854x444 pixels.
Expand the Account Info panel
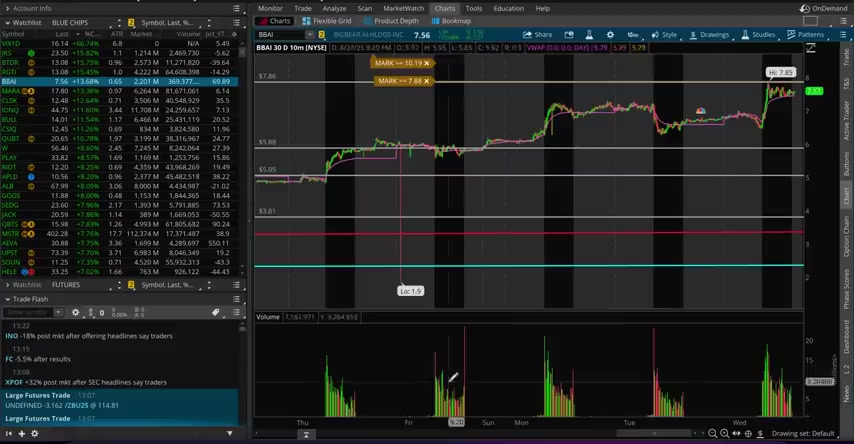pyautogui.click(x=6, y=8)
